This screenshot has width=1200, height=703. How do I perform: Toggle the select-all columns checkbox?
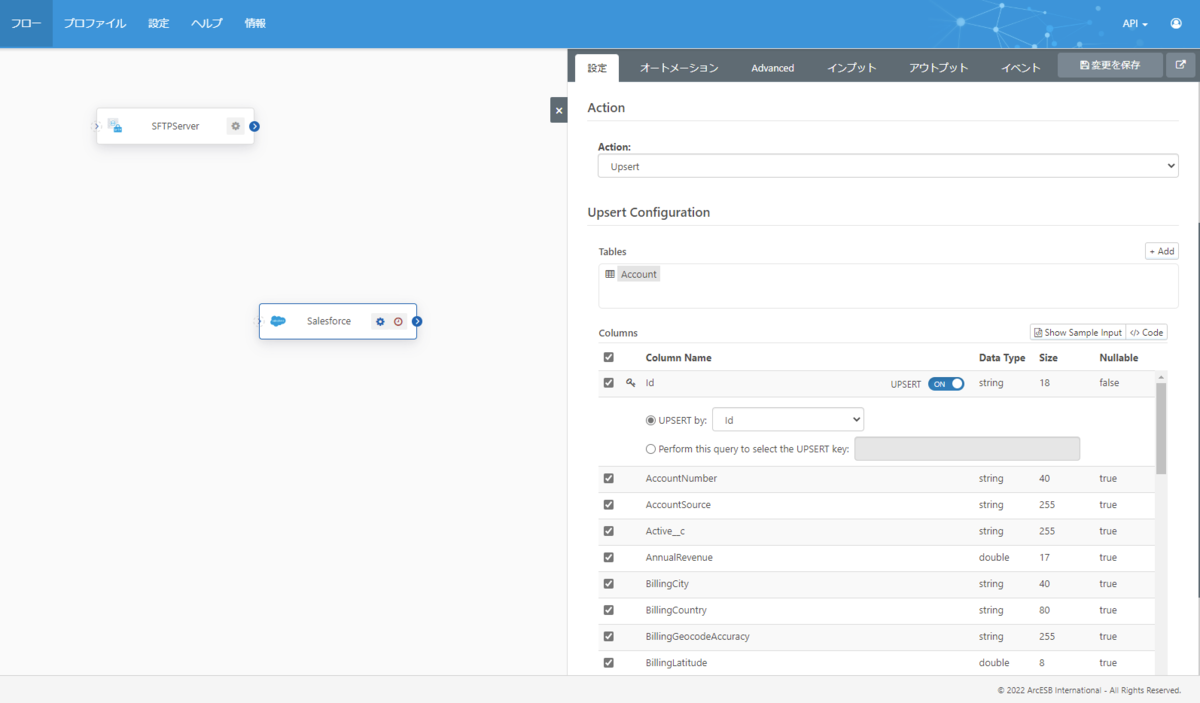[x=609, y=357]
